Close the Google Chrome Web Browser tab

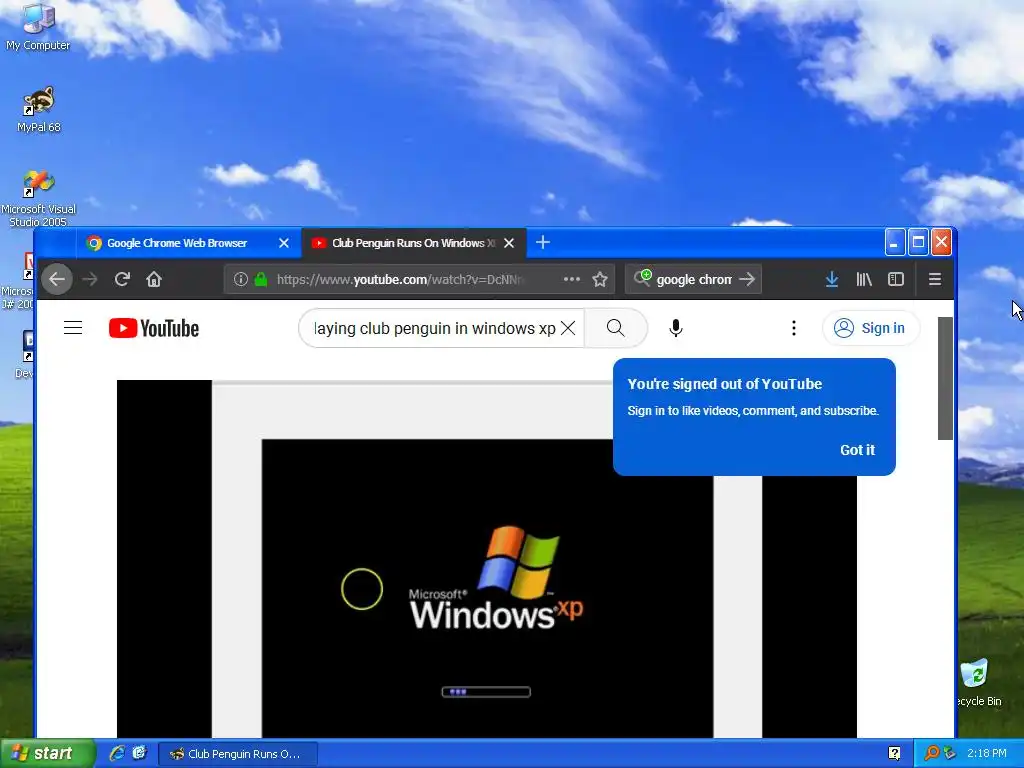coord(283,243)
